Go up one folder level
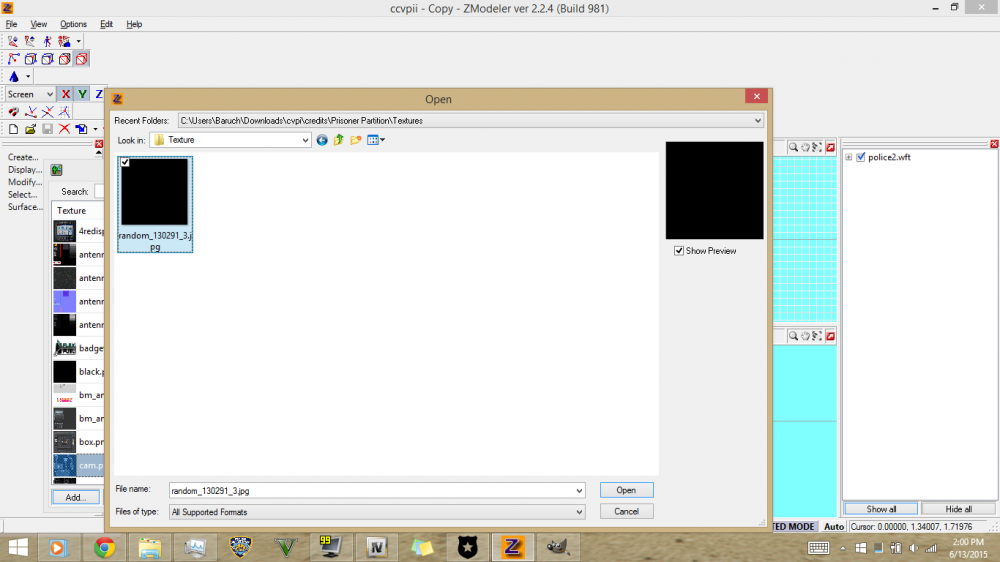Image resolution: width=1000 pixels, height=562 pixels. pos(339,140)
